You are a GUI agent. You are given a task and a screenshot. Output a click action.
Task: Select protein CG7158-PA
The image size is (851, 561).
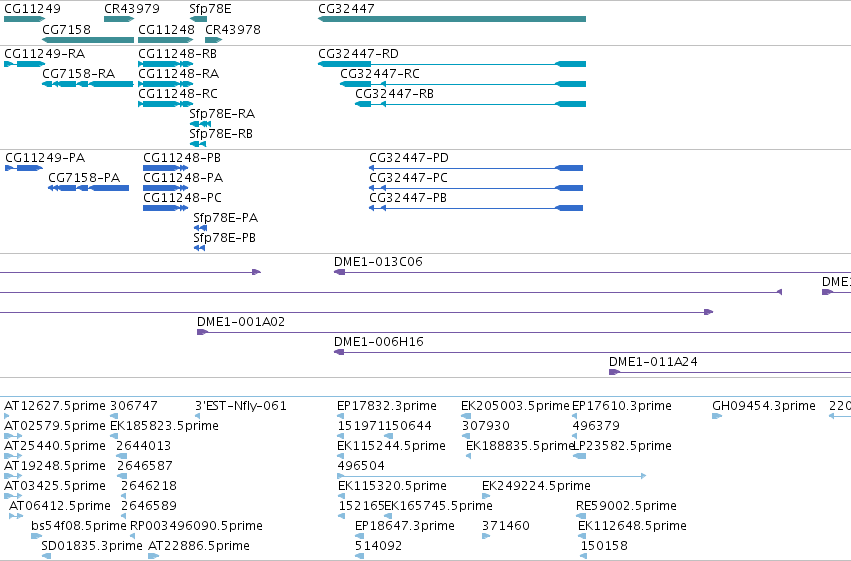point(88,188)
